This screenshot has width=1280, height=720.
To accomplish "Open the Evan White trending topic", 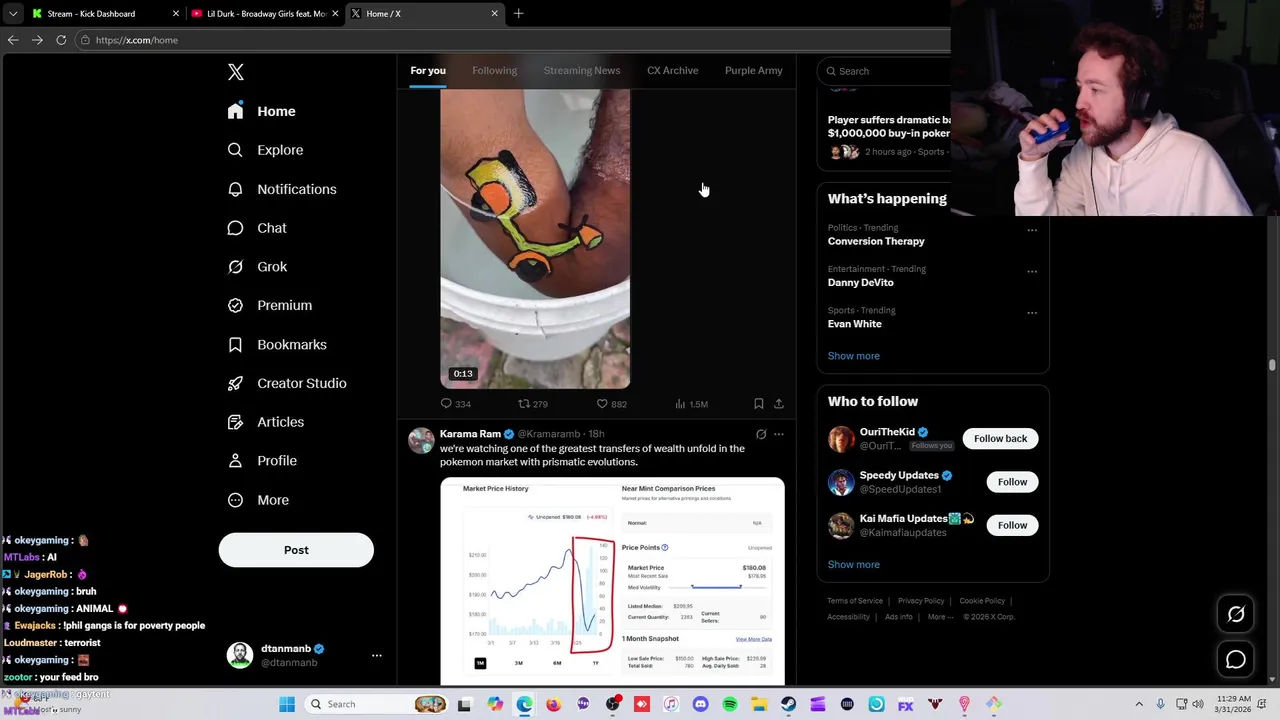I will tap(855, 324).
